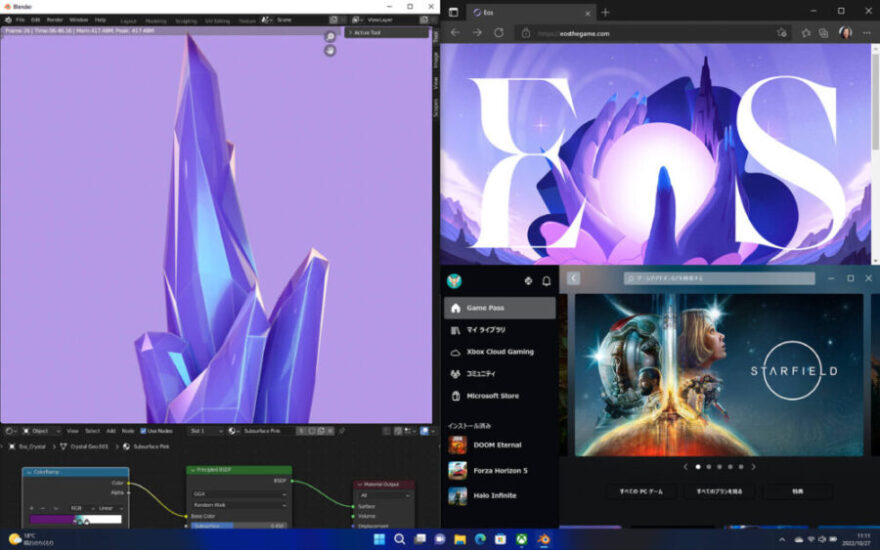
Task: Open the All target dropdown in Material Output
Action: click(384, 496)
